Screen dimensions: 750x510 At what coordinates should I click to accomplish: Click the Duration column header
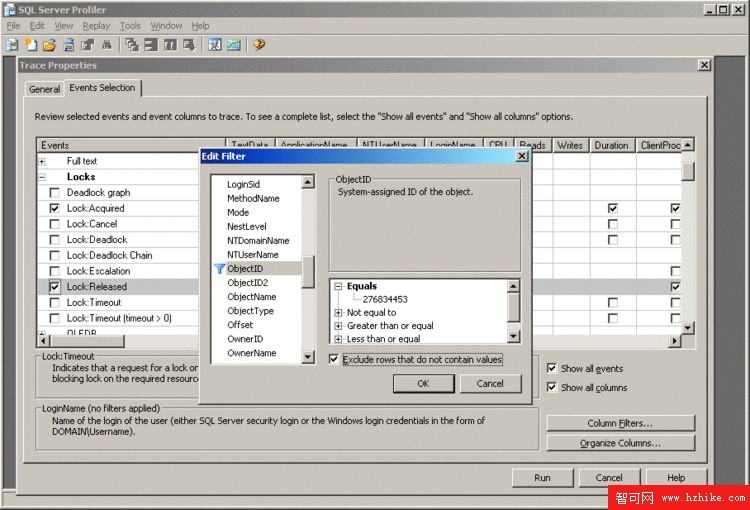click(612, 145)
